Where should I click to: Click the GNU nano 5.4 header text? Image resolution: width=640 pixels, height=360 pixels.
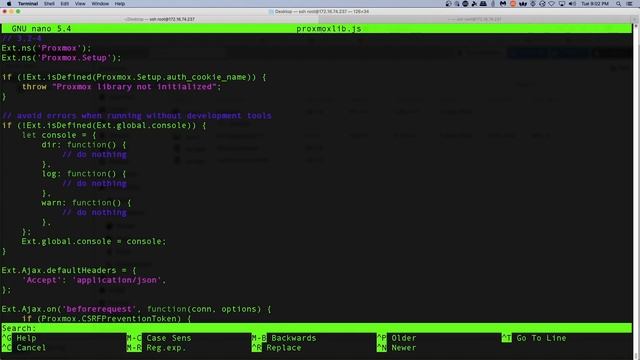tap(41, 29)
